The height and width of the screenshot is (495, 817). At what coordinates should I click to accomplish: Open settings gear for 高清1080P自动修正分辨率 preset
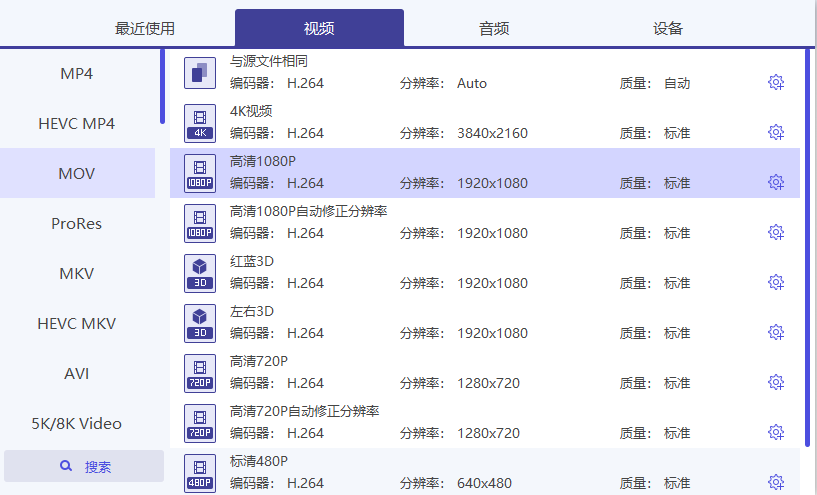[776, 232]
